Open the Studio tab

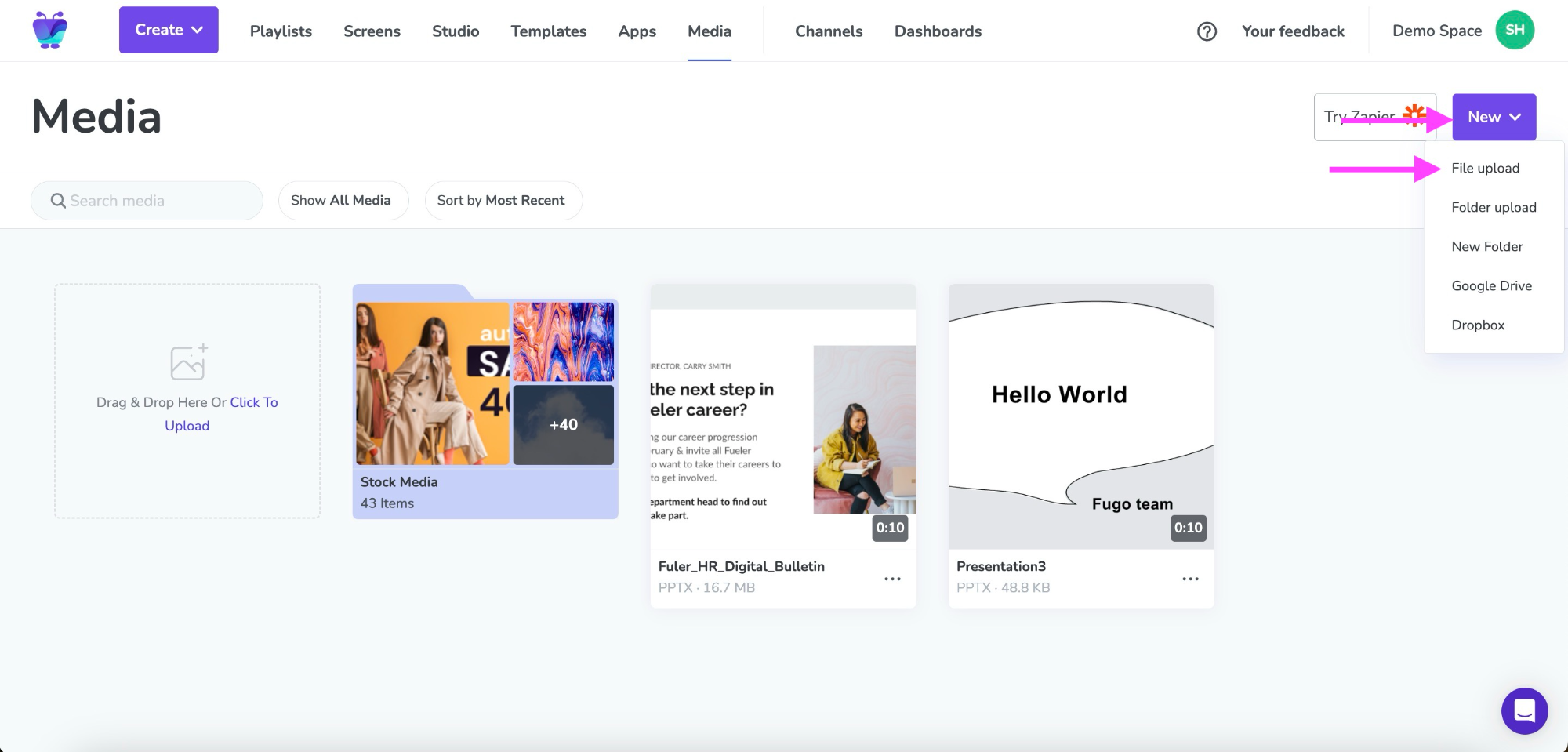[x=456, y=31]
